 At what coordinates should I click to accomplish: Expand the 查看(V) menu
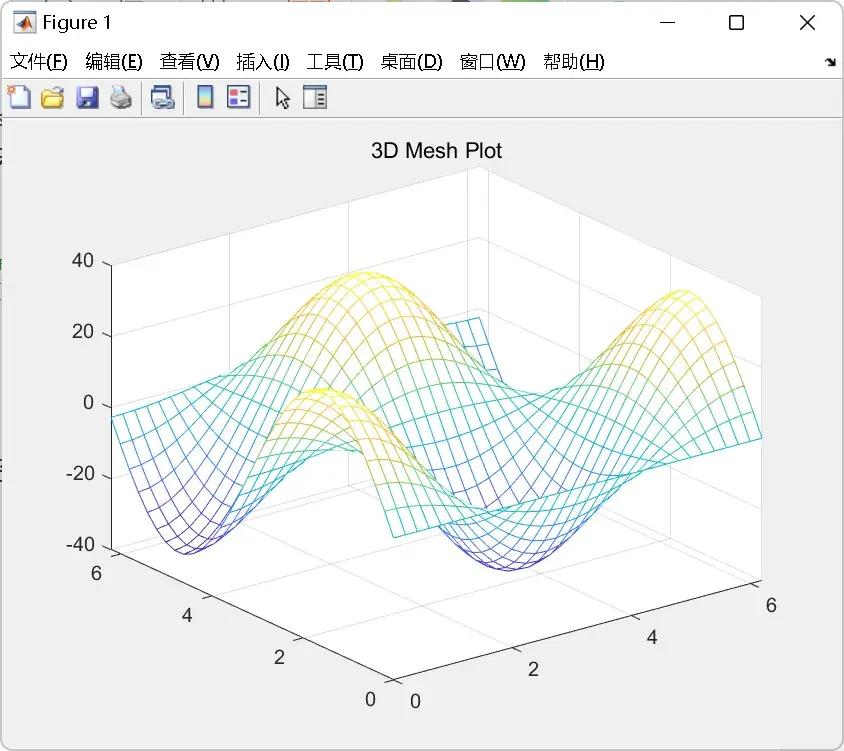(189, 62)
